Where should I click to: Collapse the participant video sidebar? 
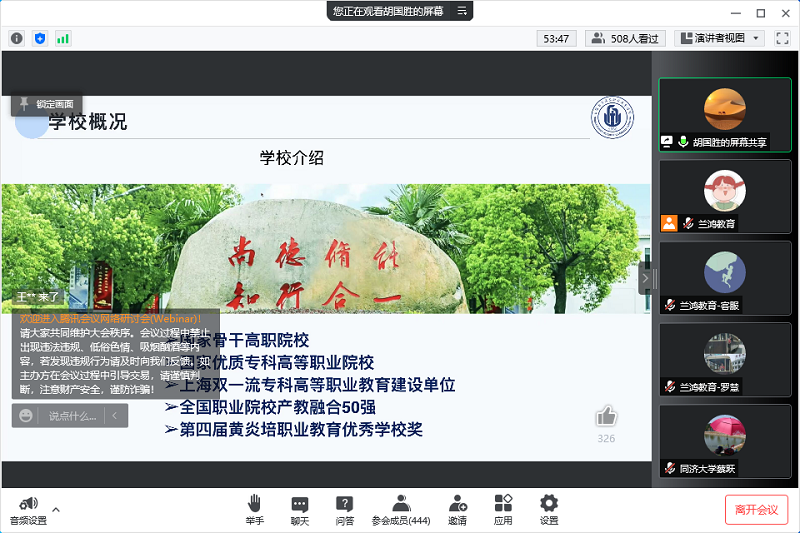[x=645, y=279]
